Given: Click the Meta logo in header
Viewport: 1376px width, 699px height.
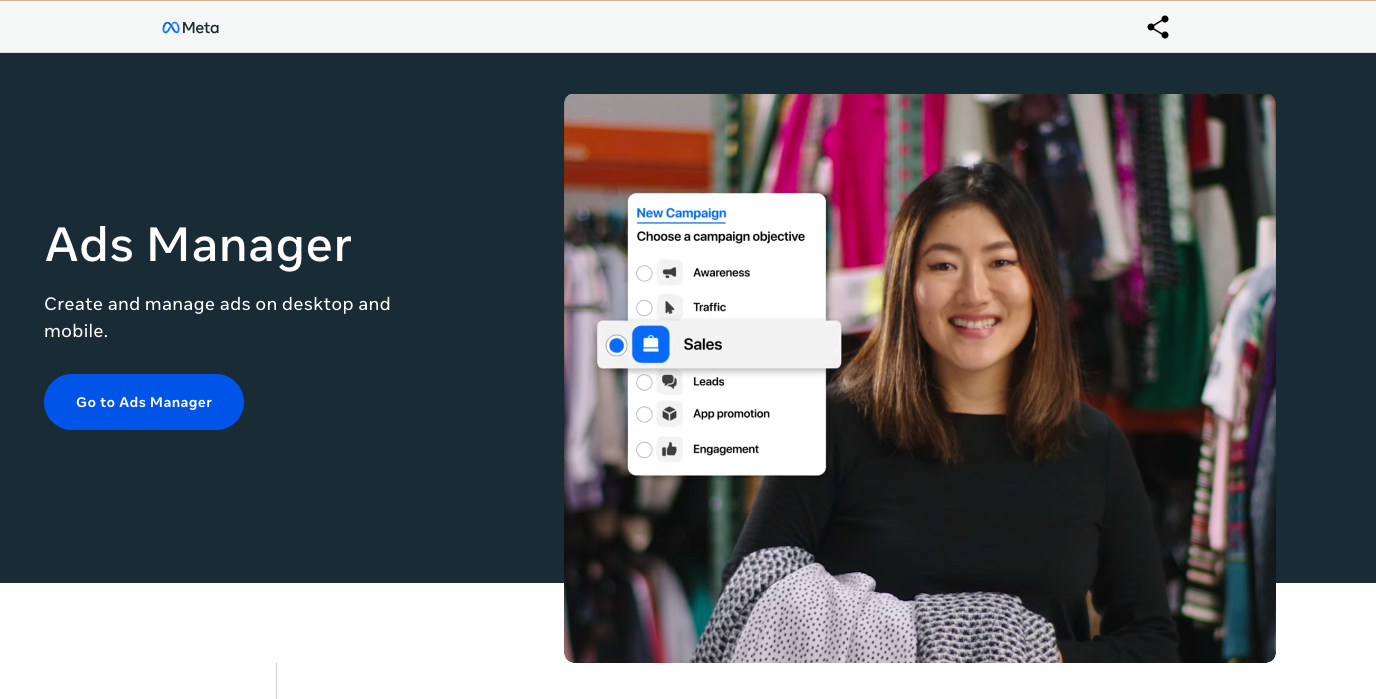Looking at the screenshot, I should pyautogui.click(x=190, y=28).
